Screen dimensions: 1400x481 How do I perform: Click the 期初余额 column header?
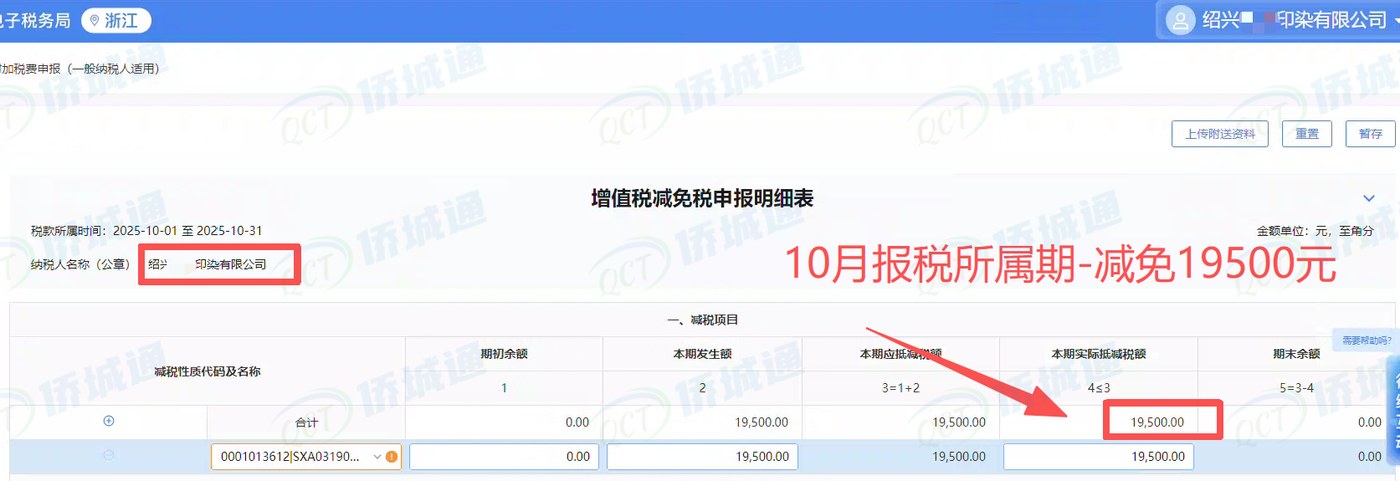tap(504, 353)
